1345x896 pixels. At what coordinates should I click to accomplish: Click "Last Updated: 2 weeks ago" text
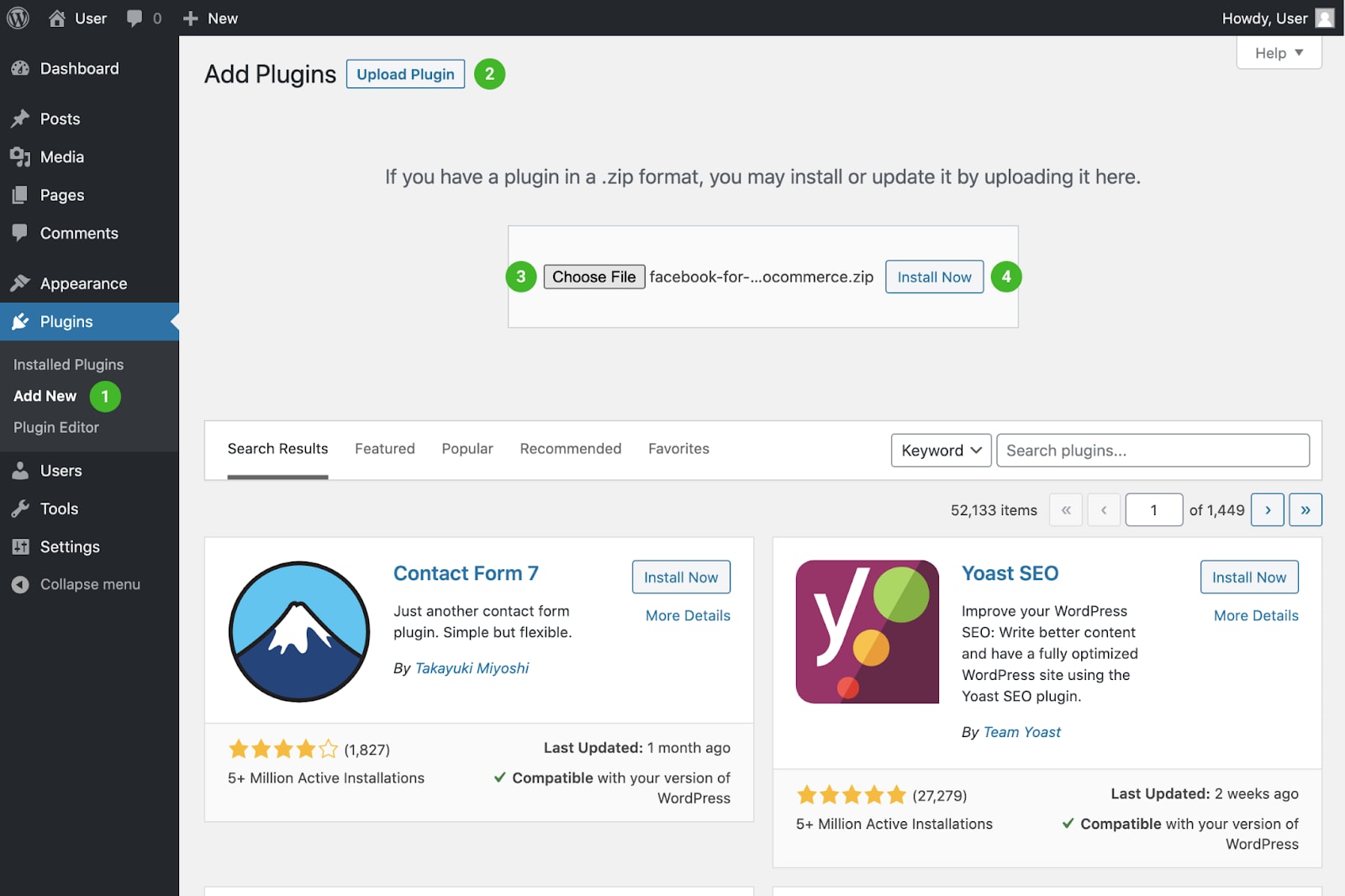[x=1205, y=793]
